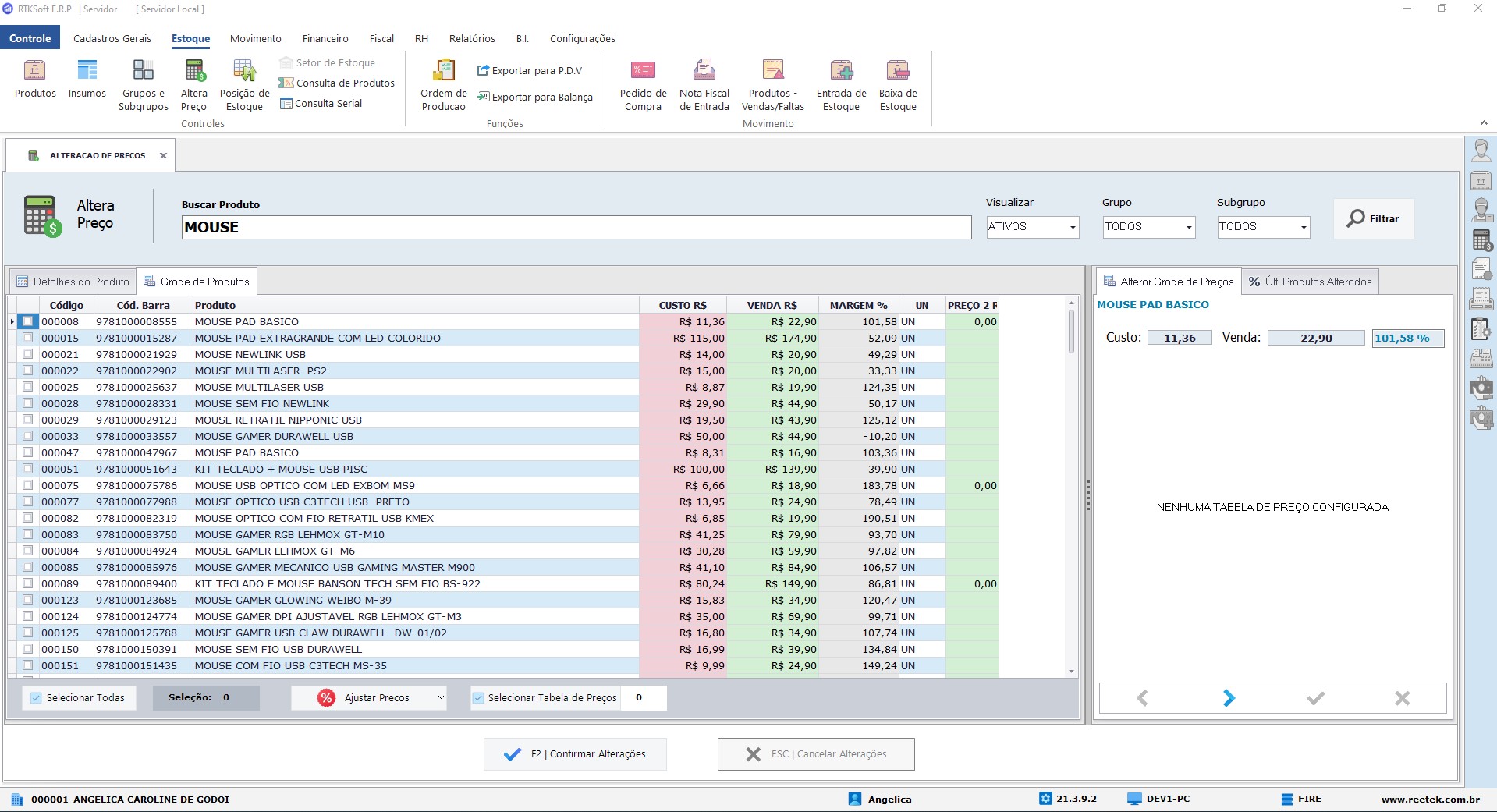1497x812 pixels.
Task: Click the Venda value field 22,90
Action: (x=1316, y=338)
